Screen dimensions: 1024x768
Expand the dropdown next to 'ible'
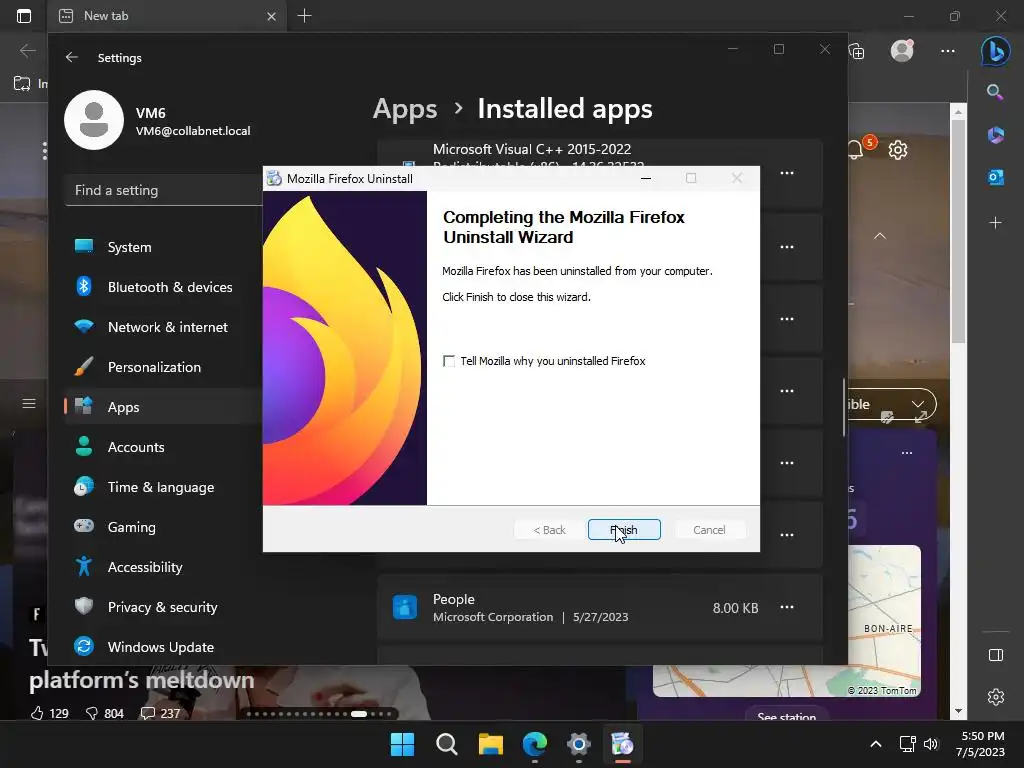[x=918, y=404]
